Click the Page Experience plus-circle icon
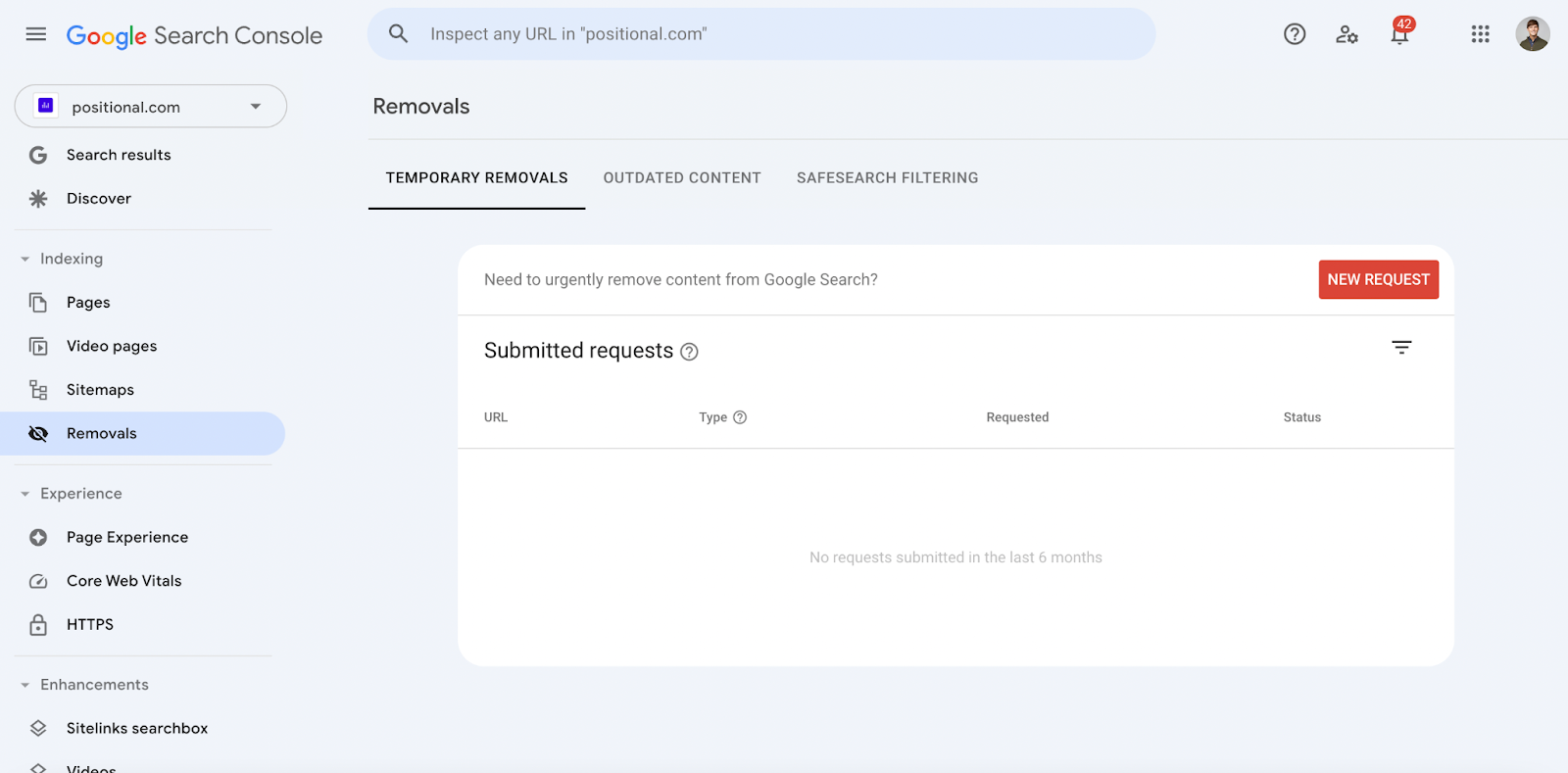The width and height of the screenshot is (1568, 773). pyautogui.click(x=38, y=537)
